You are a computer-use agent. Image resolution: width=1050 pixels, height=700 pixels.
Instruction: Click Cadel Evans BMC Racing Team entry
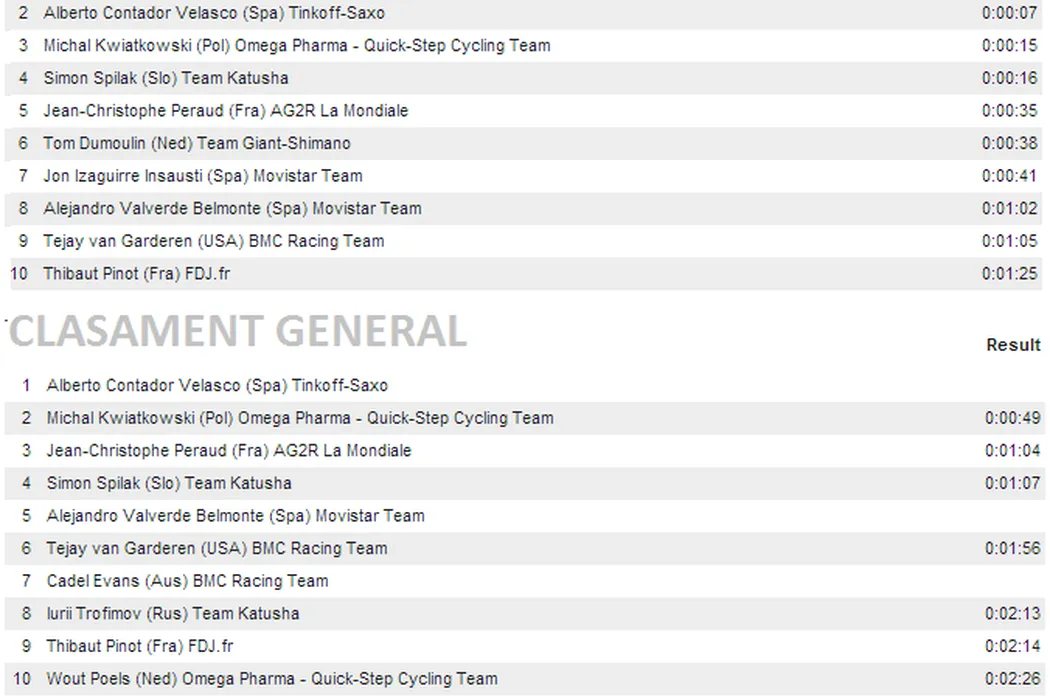point(187,581)
